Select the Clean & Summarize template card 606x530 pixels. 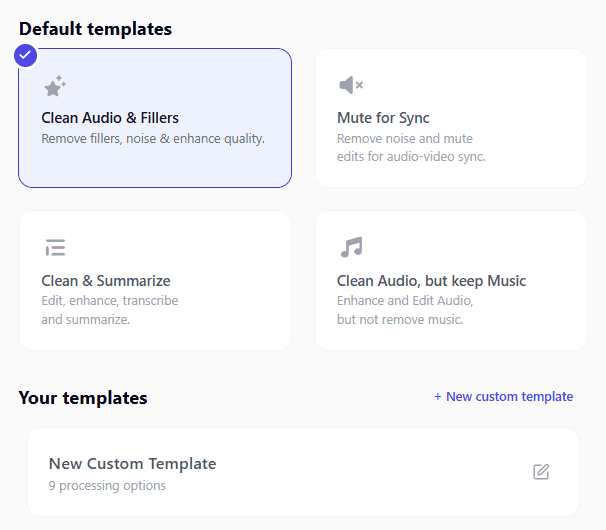click(155, 281)
